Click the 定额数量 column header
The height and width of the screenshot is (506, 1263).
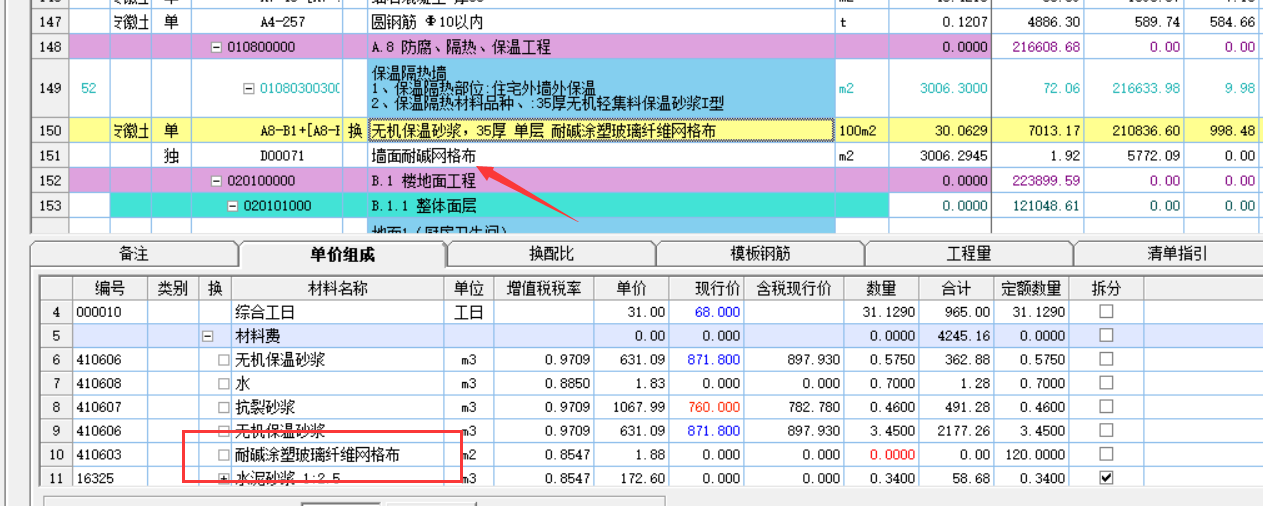coord(1030,289)
